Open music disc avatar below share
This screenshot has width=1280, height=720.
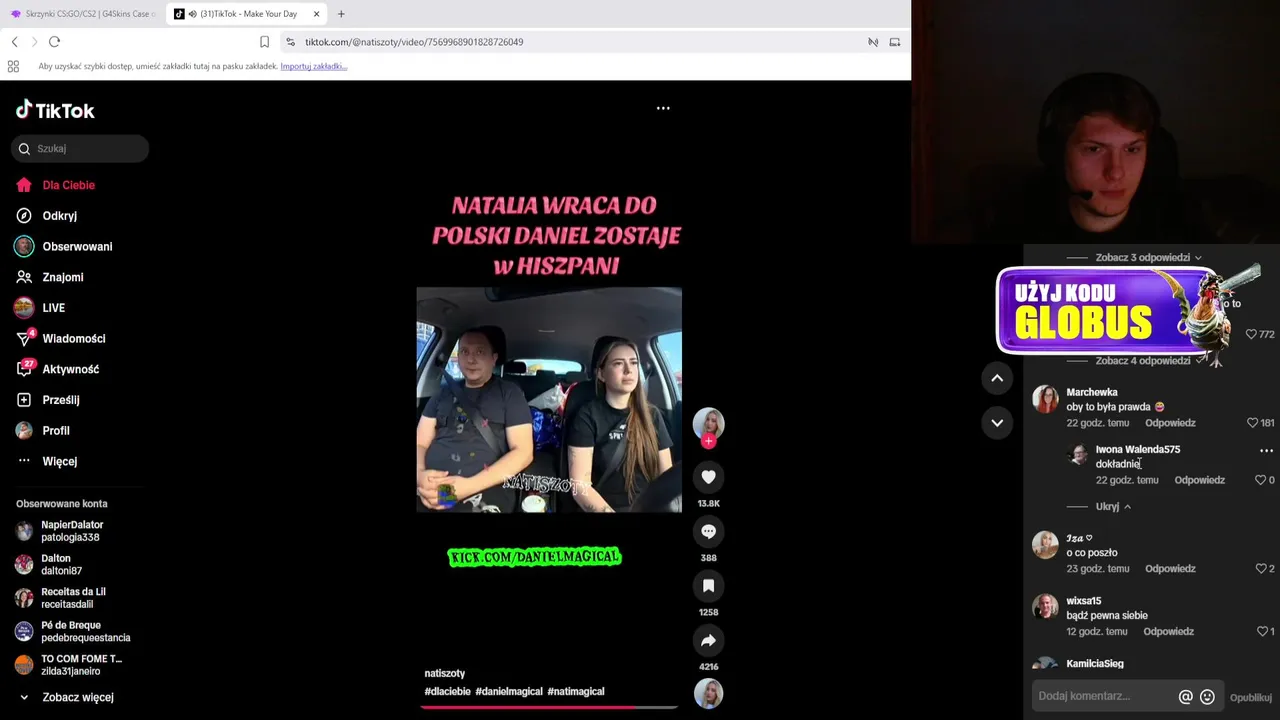pos(708,693)
